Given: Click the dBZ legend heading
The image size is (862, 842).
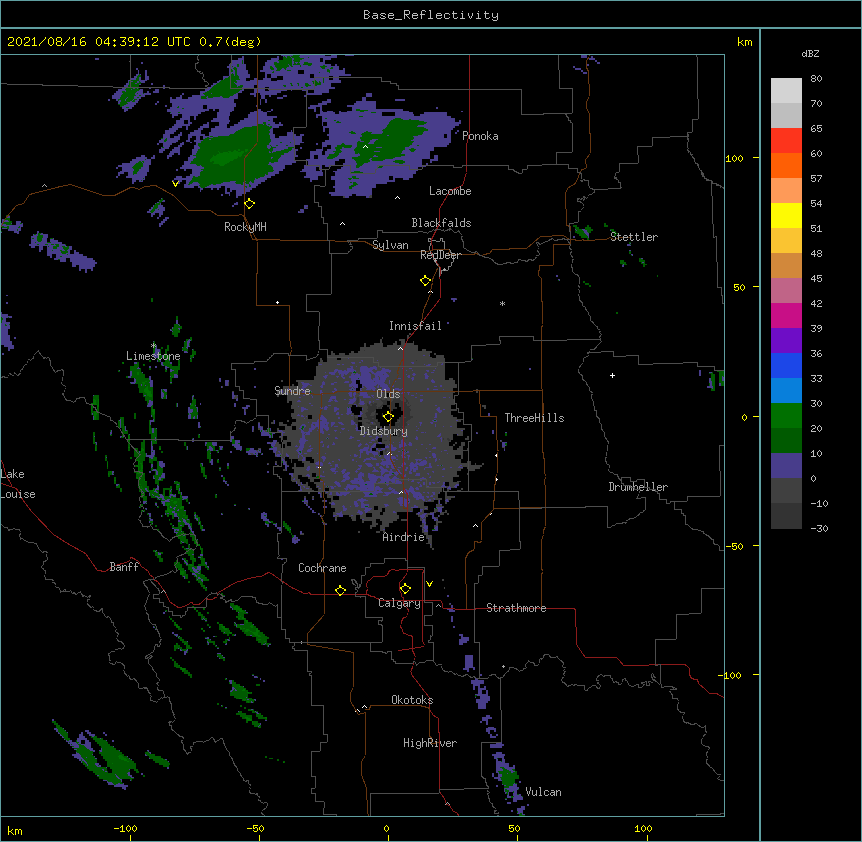Looking at the screenshot, I should [810, 53].
